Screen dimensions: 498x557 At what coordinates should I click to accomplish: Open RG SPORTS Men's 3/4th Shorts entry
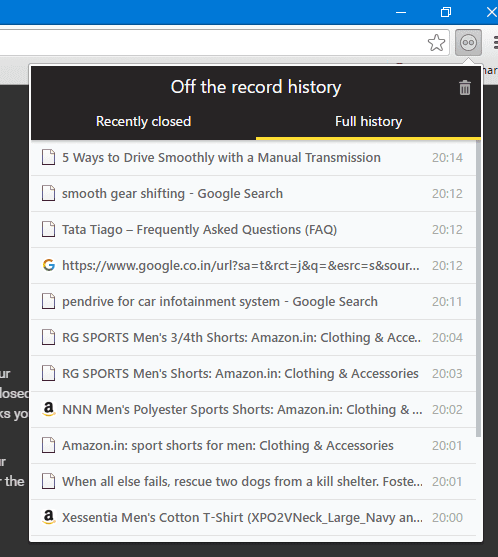[x=253, y=337]
